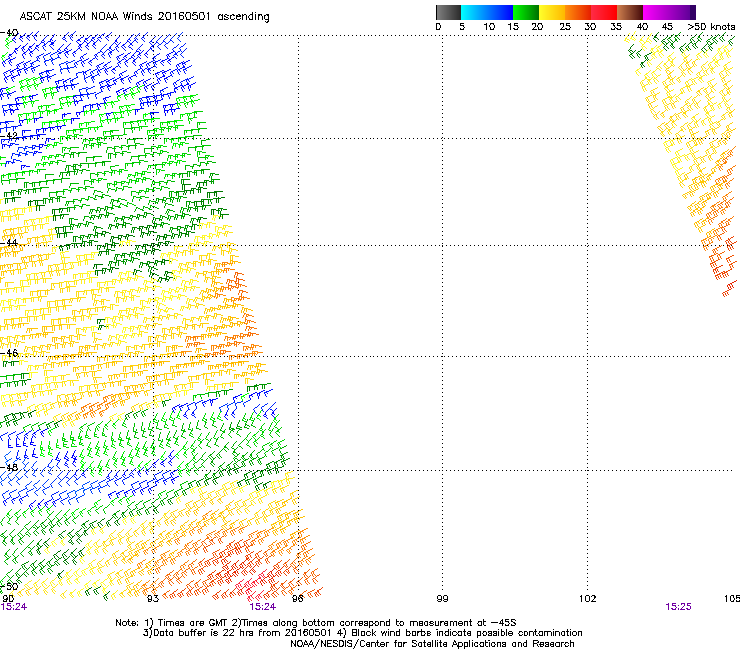
Task: Select the orange 25-30 knots legend segment
Action: pyautogui.click(x=578, y=12)
